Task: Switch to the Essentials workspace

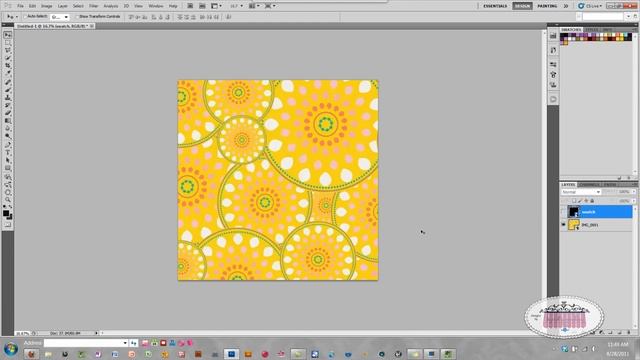Action: click(x=495, y=6)
